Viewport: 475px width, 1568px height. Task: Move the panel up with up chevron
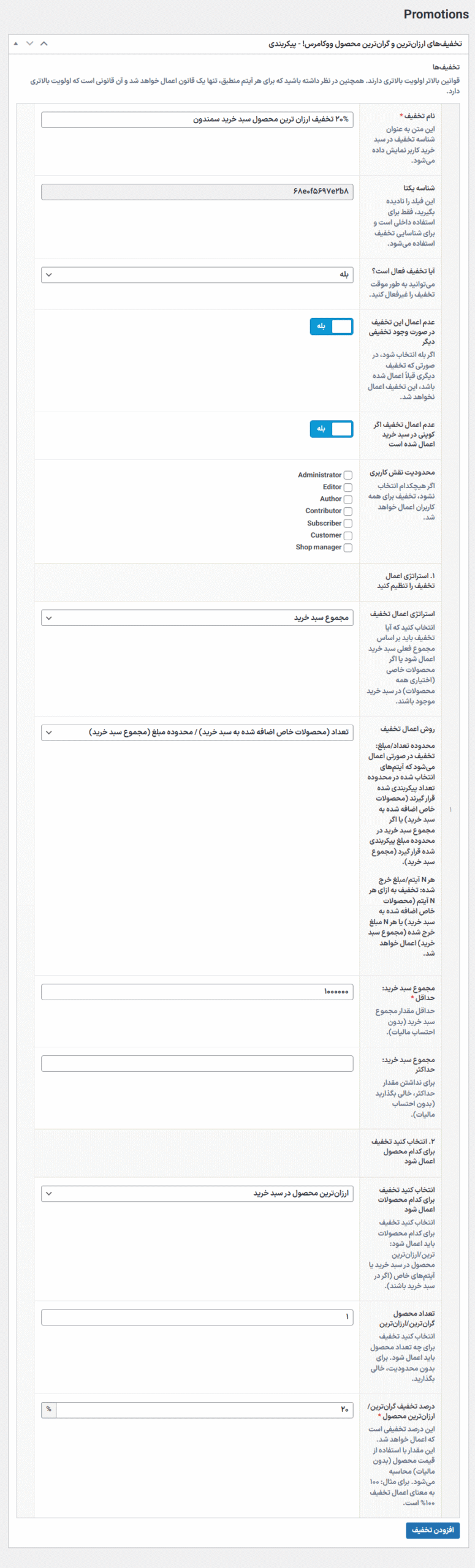44,43
